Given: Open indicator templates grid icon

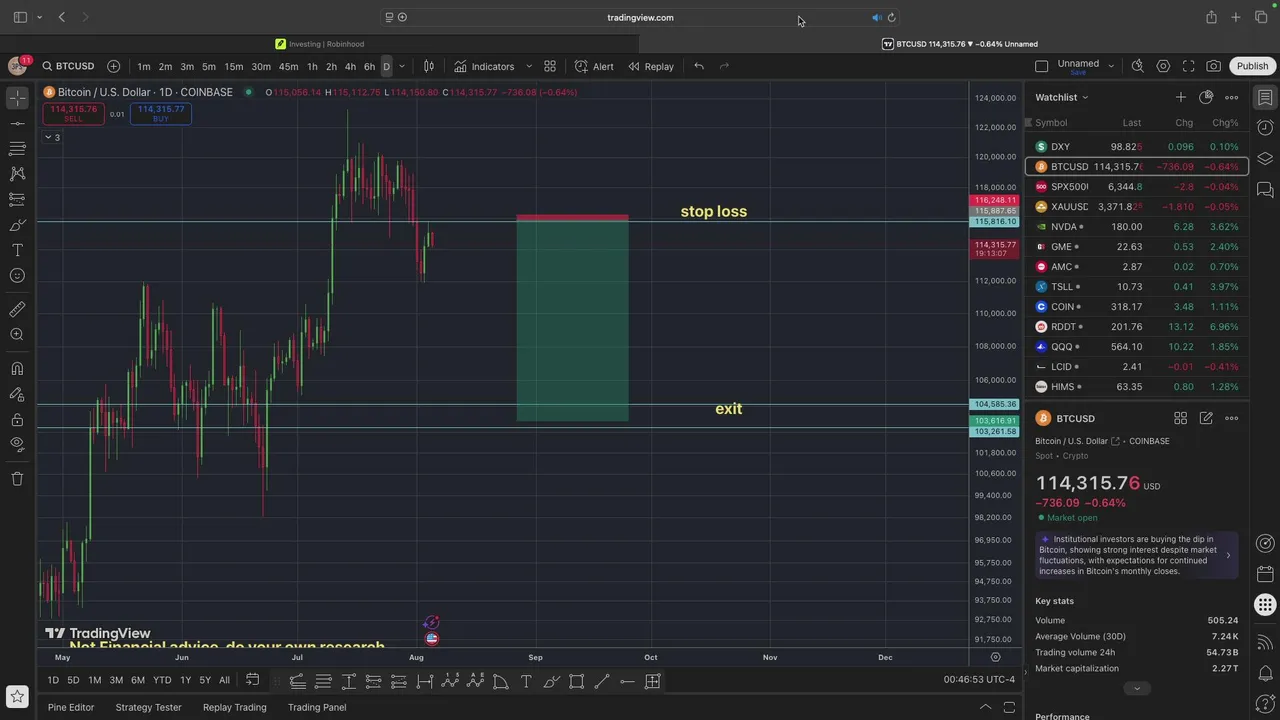Looking at the screenshot, I should click(x=550, y=66).
